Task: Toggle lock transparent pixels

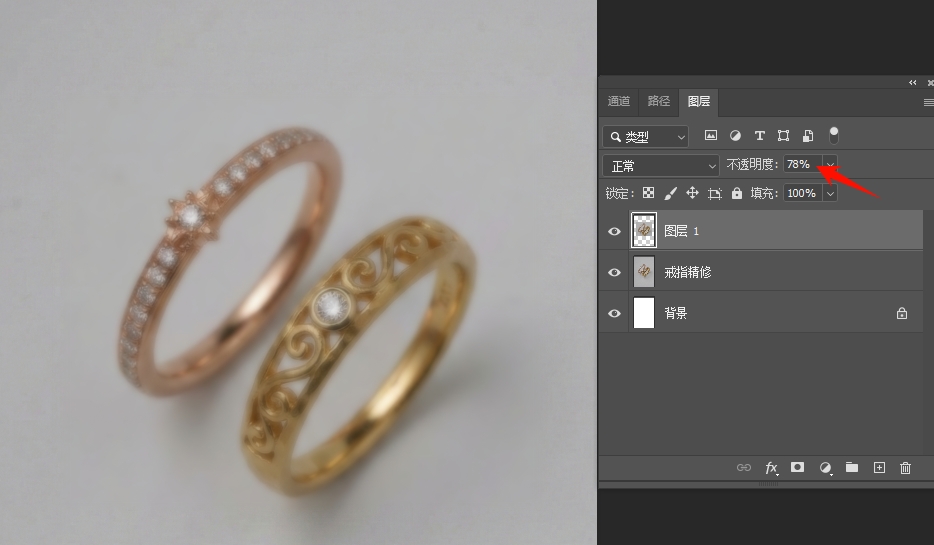Action: (x=648, y=193)
